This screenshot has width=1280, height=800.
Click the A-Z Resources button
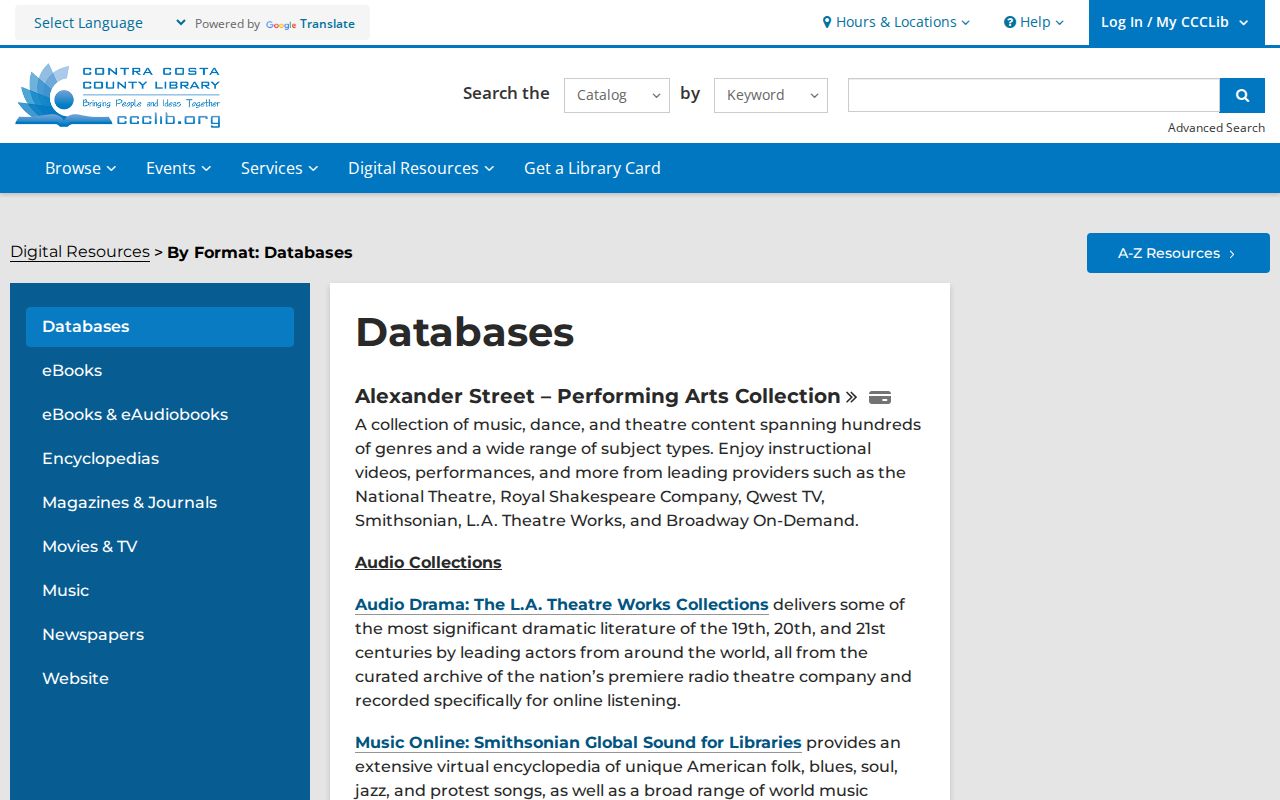click(x=1178, y=253)
